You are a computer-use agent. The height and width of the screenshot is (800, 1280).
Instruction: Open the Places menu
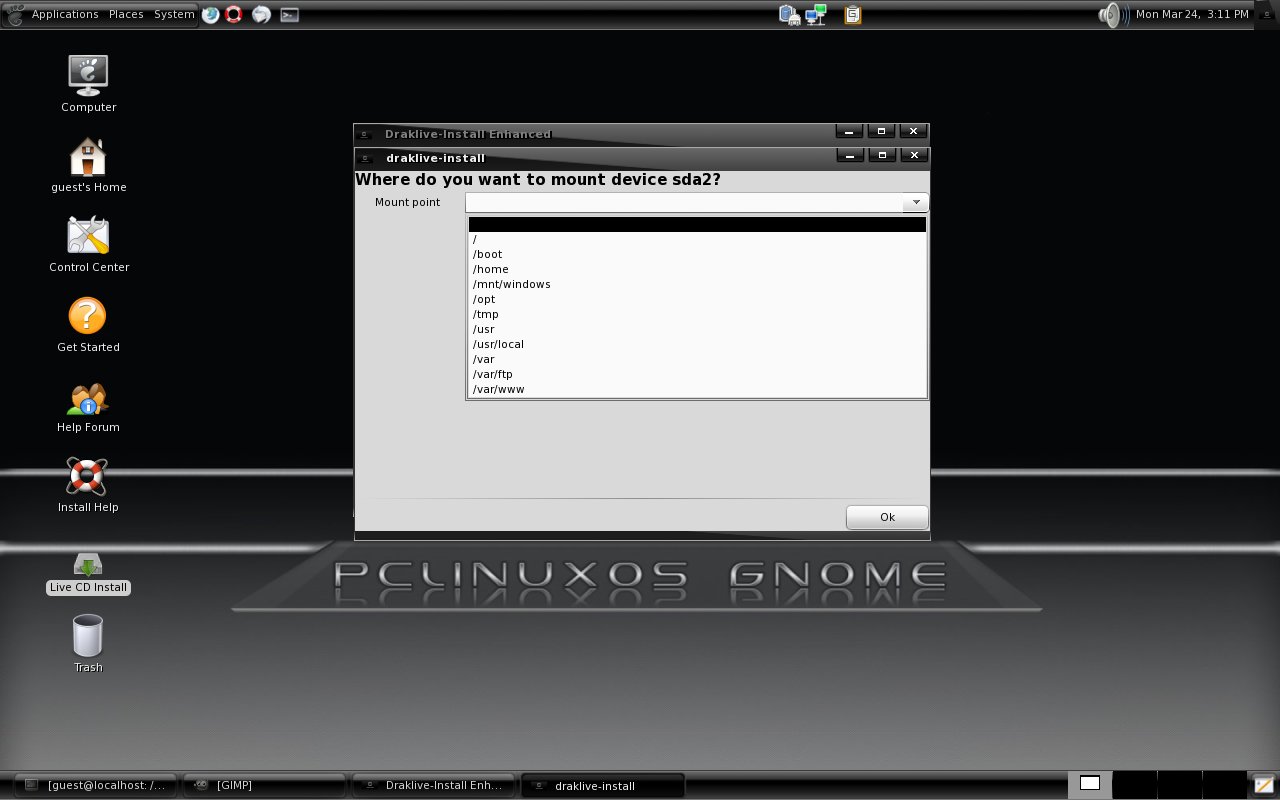coord(126,14)
